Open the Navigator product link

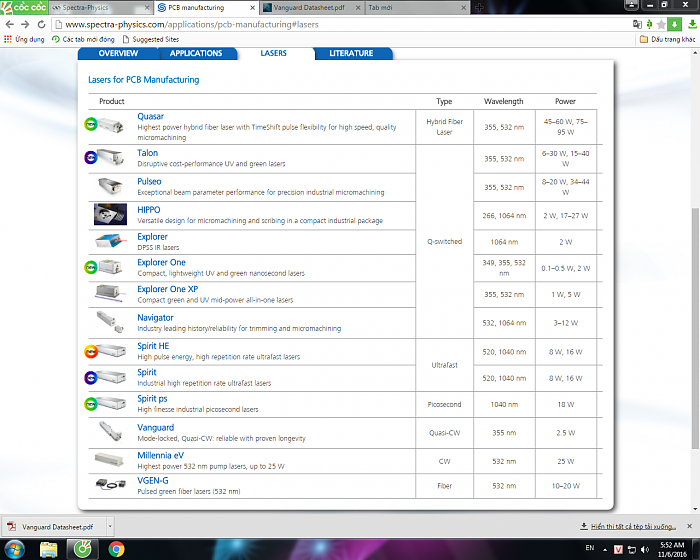pyautogui.click(x=155, y=318)
